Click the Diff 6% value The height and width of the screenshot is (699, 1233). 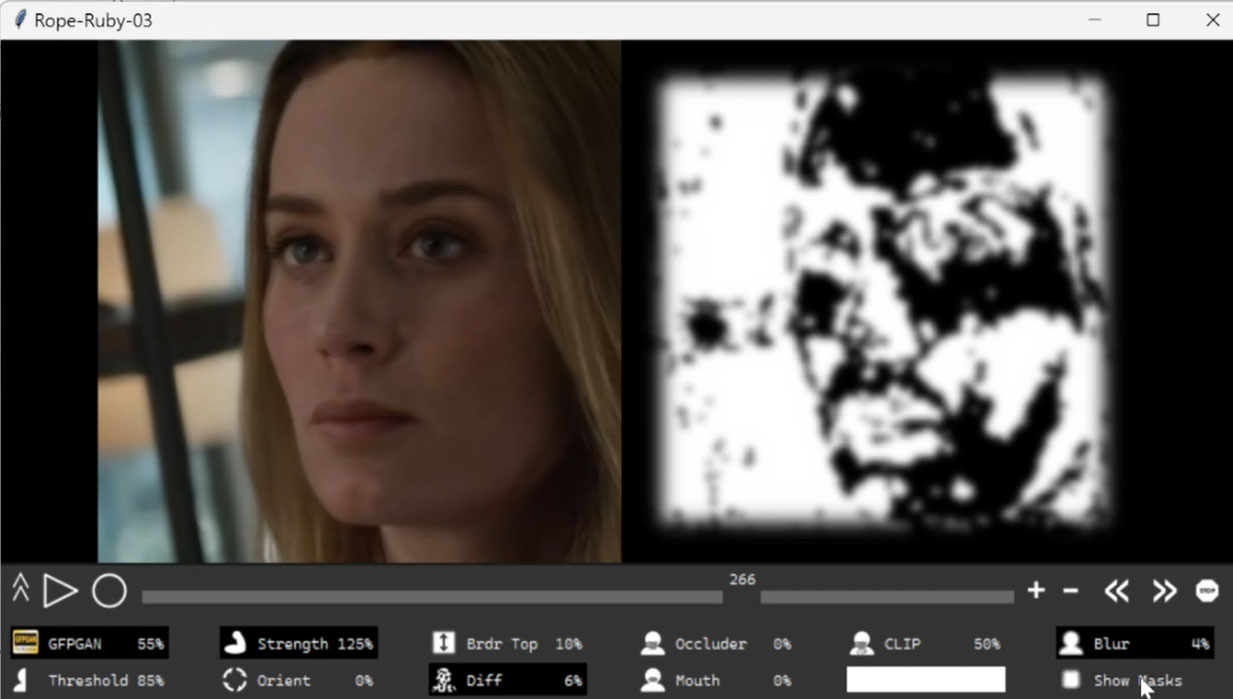[x=573, y=681]
